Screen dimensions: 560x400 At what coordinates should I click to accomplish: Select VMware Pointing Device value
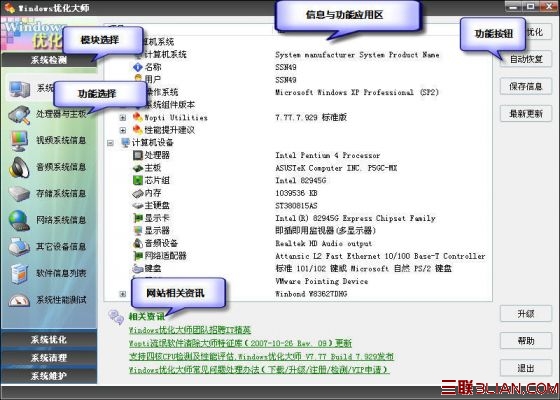click(321, 281)
